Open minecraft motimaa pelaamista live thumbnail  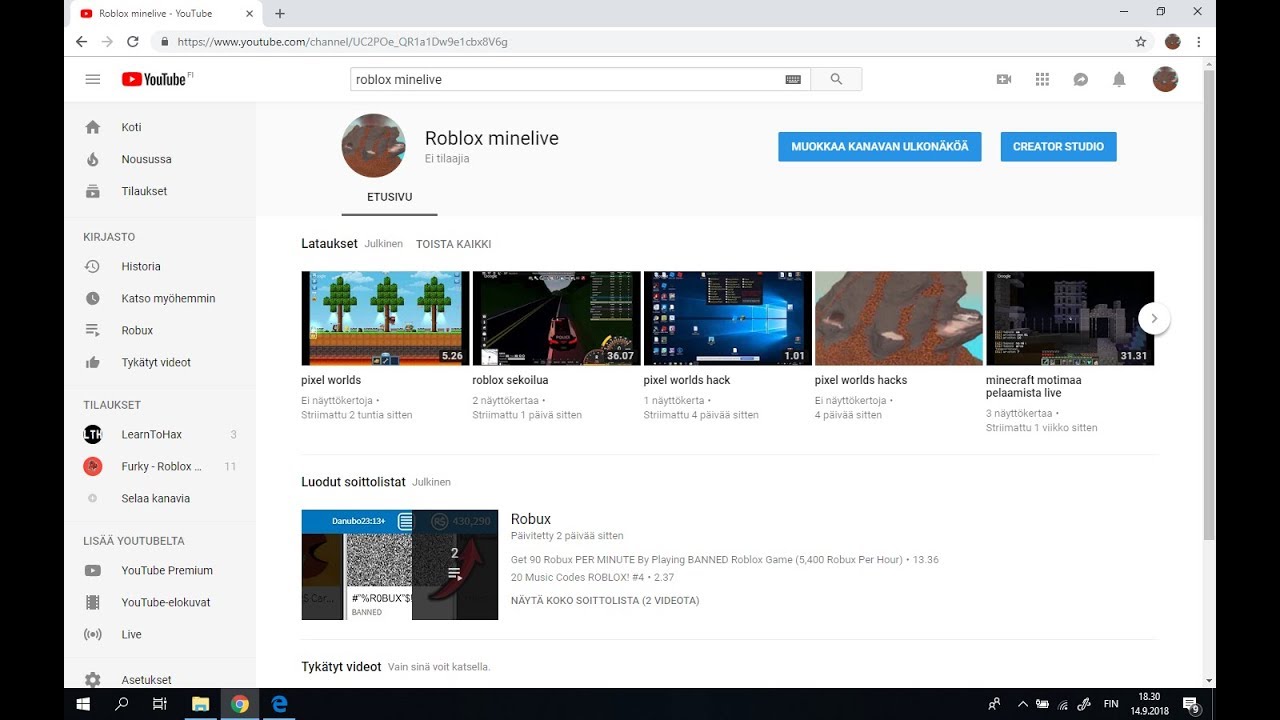(1070, 318)
